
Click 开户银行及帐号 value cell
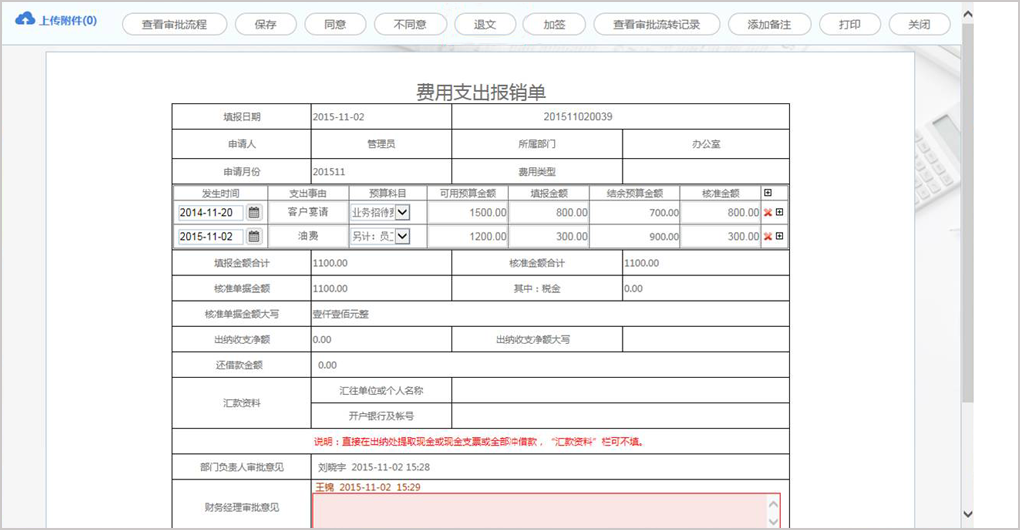coord(620,416)
